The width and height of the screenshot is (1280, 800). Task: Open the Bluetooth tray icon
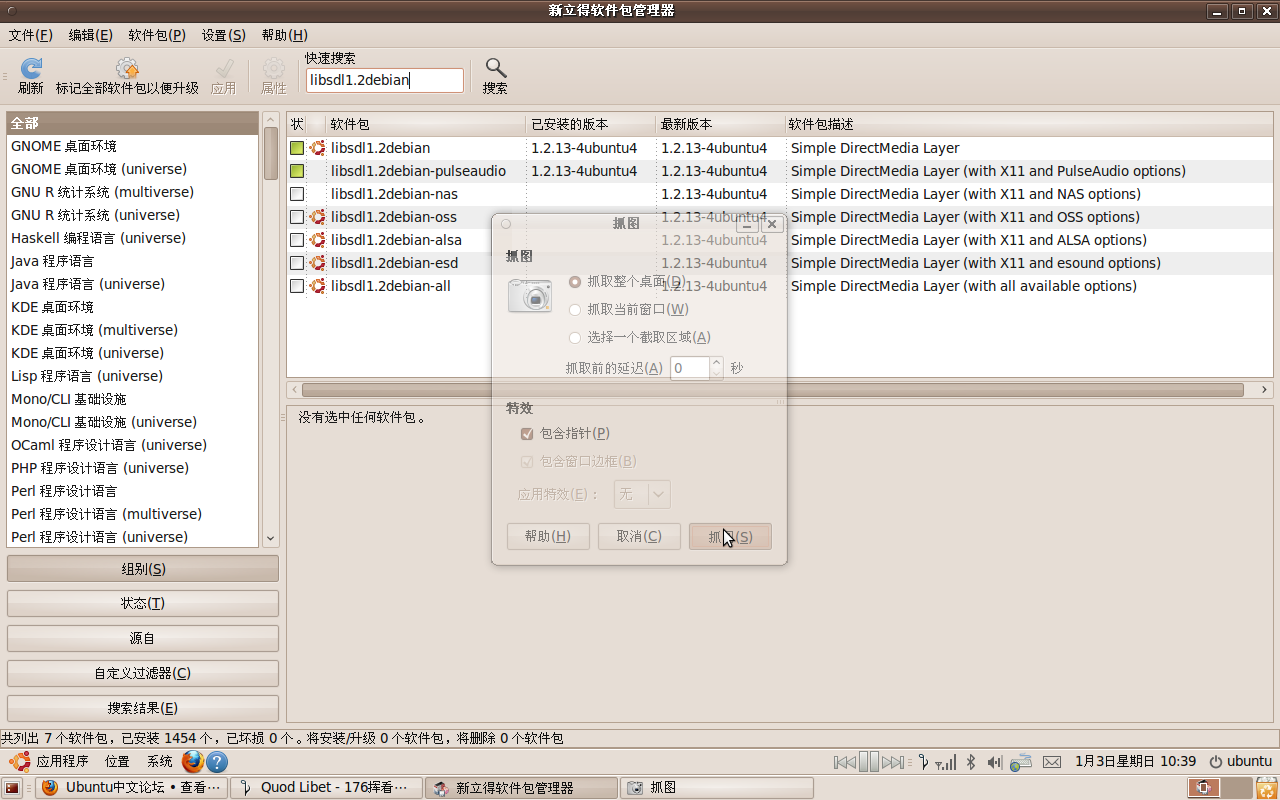(970, 762)
